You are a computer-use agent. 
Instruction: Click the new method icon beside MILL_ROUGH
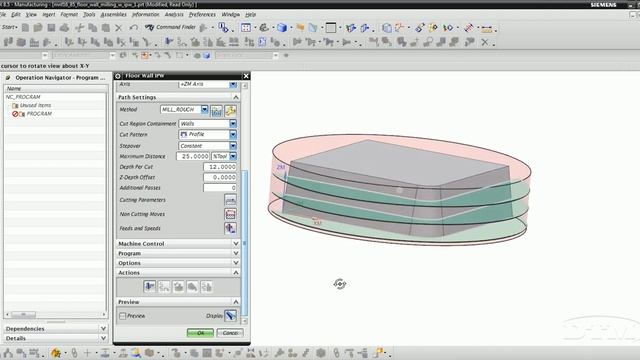(216, 110)
